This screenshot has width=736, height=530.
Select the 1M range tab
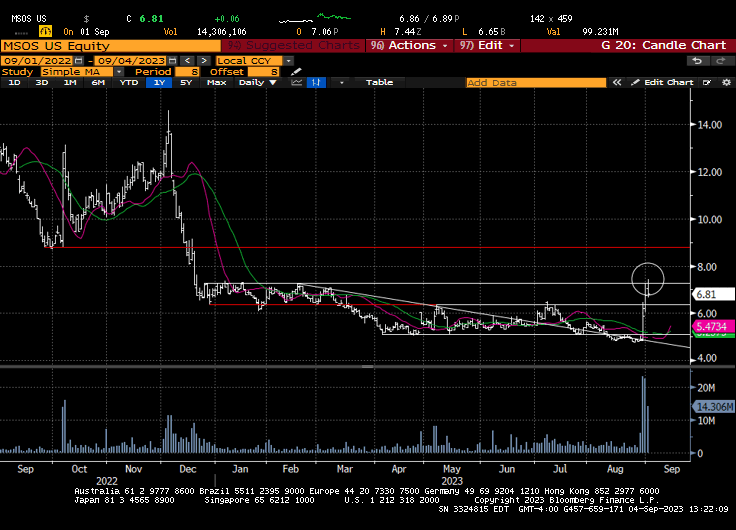click(x=70, y=83)
